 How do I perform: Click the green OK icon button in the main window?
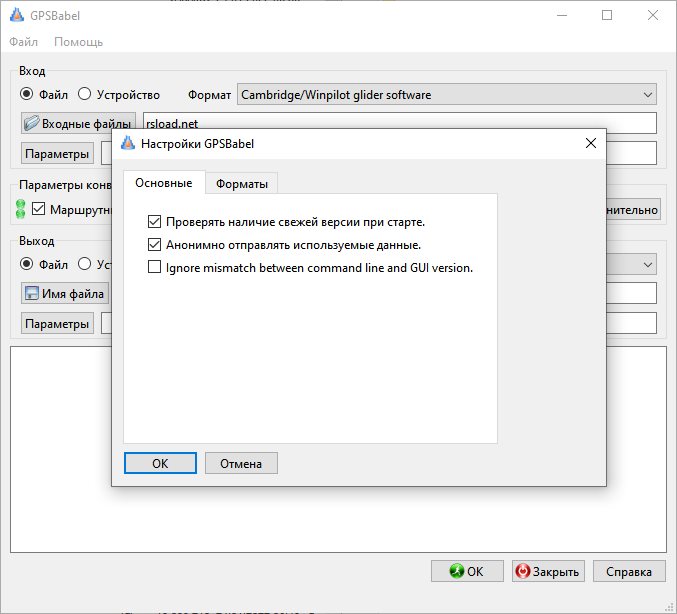tap(456, 571)
